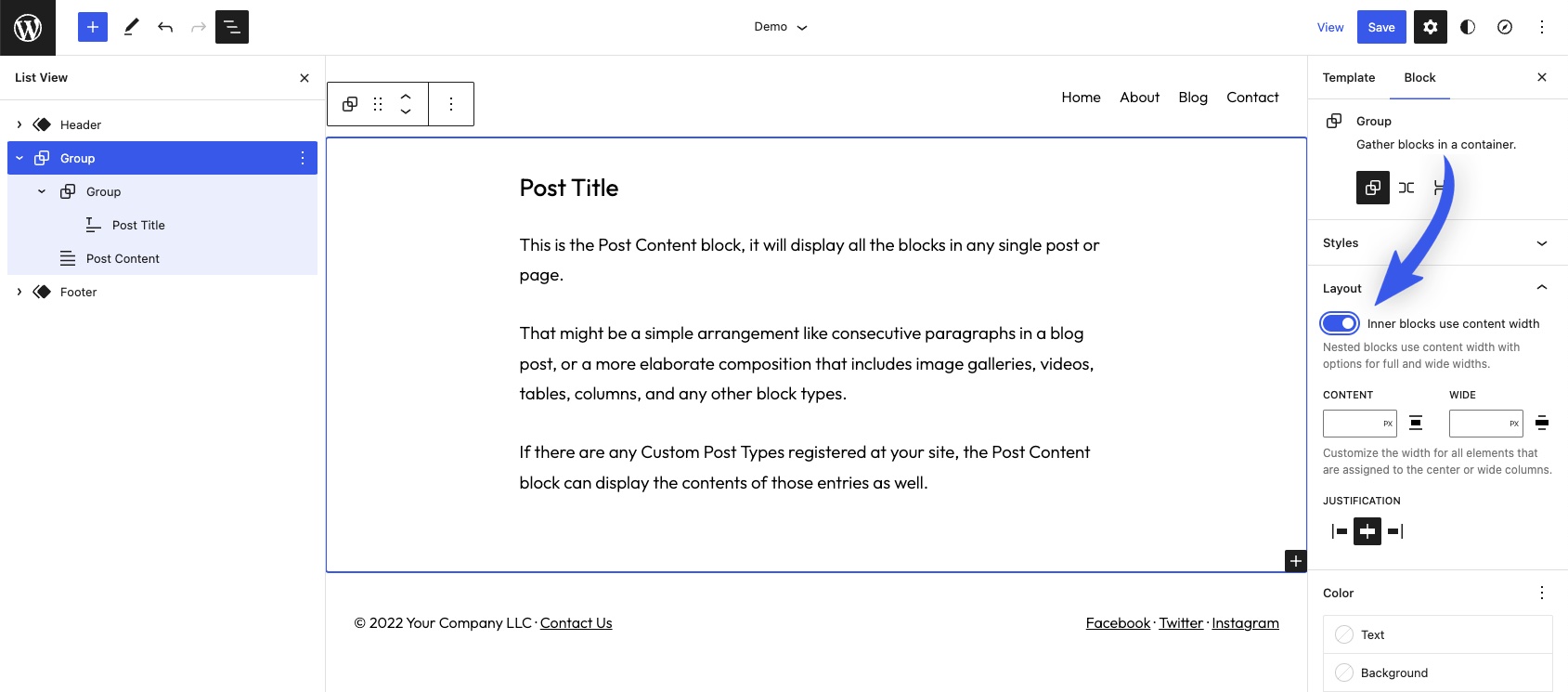
Task: Toggle Inner blocks use content width
Action: (x=1340, y=323)
